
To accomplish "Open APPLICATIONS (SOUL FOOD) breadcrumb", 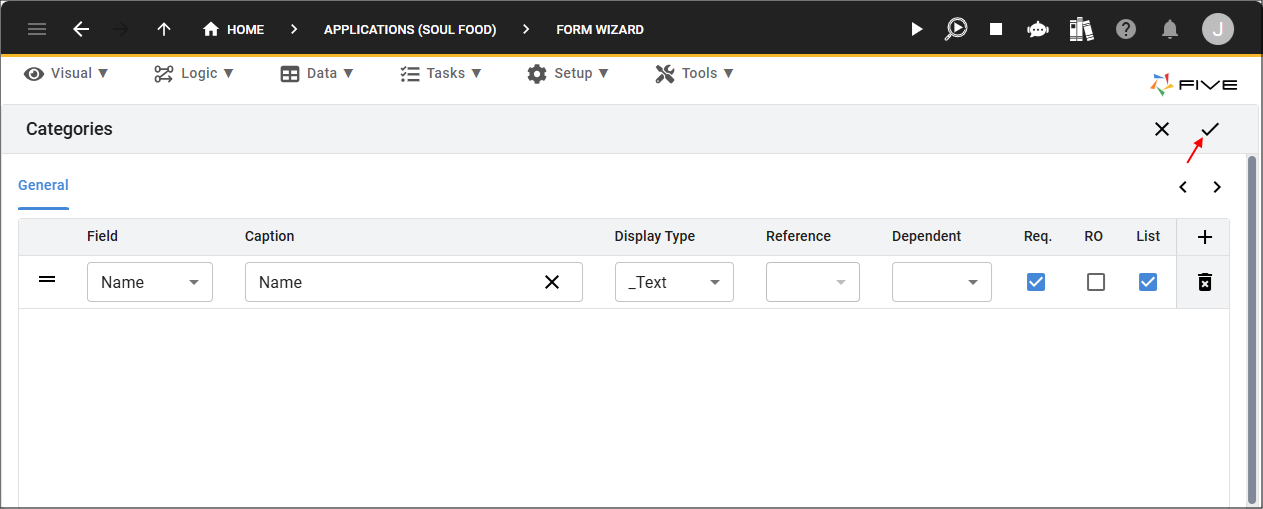I will [410, 29].
